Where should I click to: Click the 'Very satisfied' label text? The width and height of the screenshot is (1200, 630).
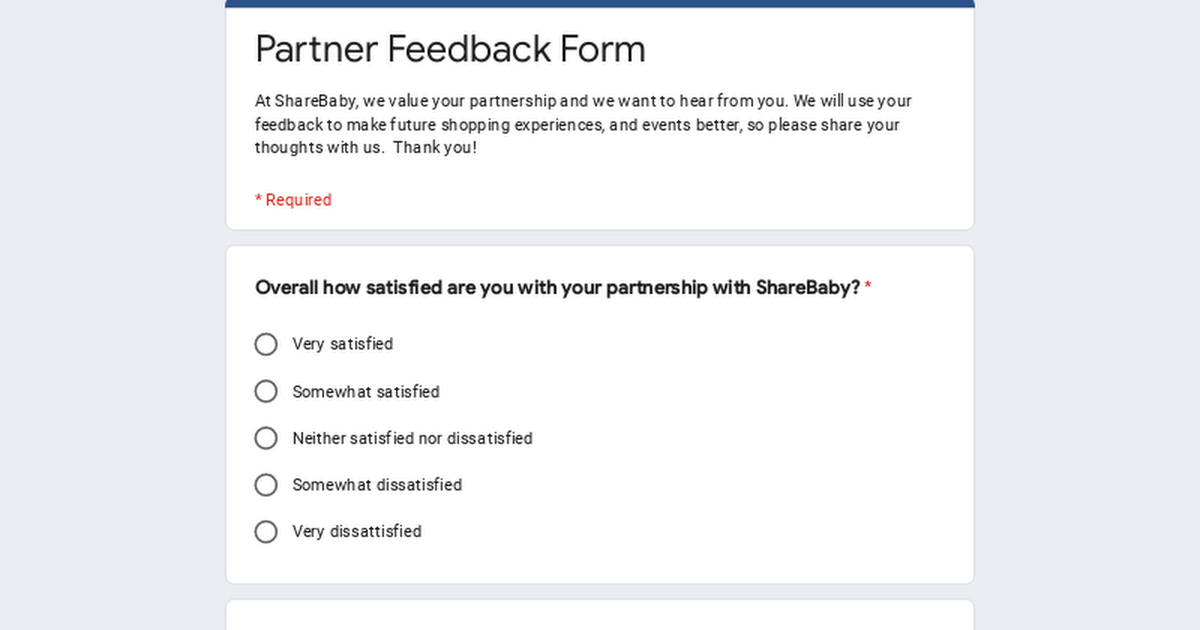coord(342,345)
